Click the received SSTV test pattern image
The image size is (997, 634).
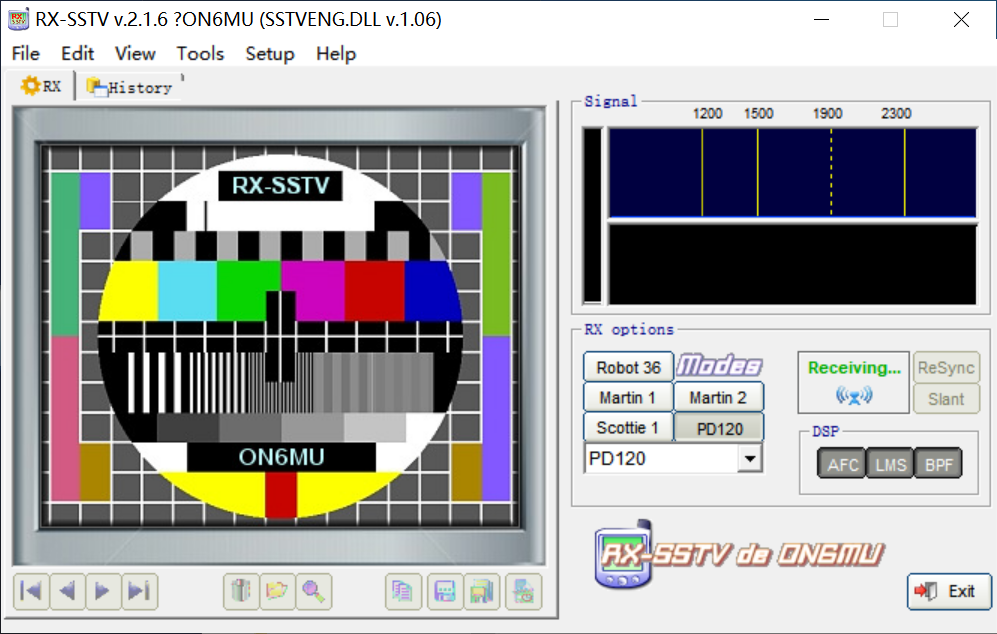pos(280,336)
